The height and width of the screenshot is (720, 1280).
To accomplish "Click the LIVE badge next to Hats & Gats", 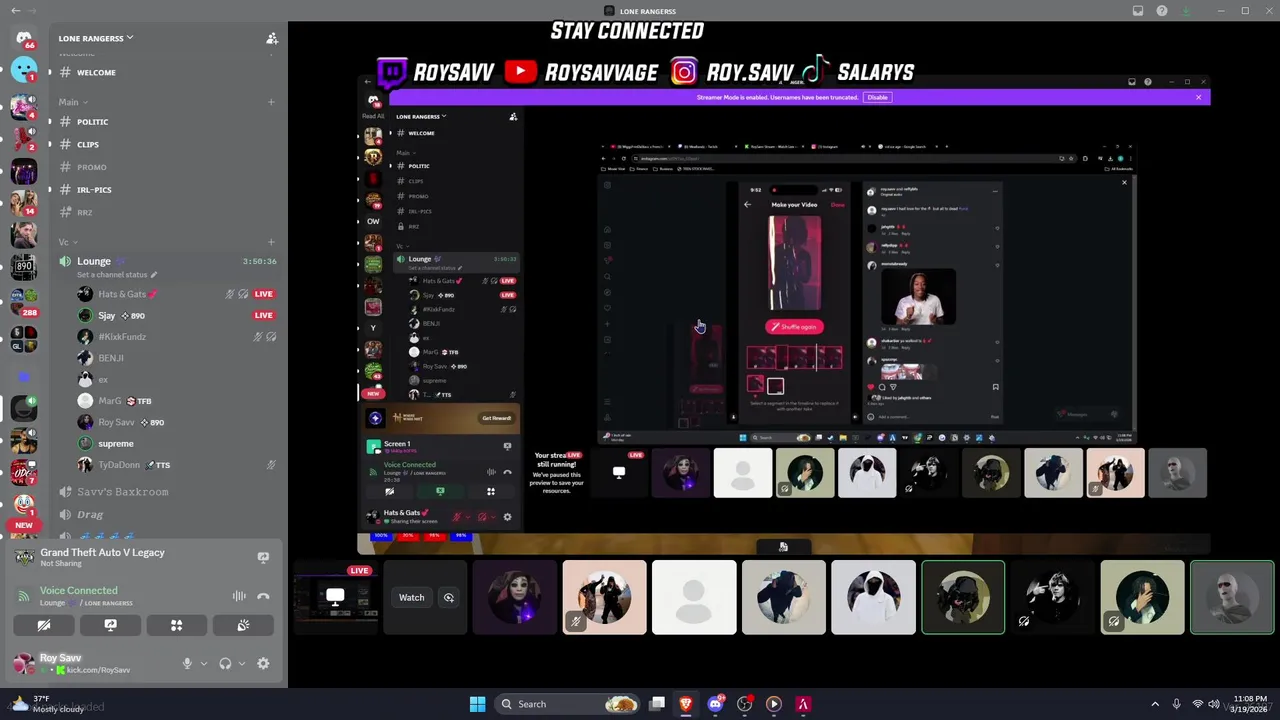I will [x=264, y=294].
